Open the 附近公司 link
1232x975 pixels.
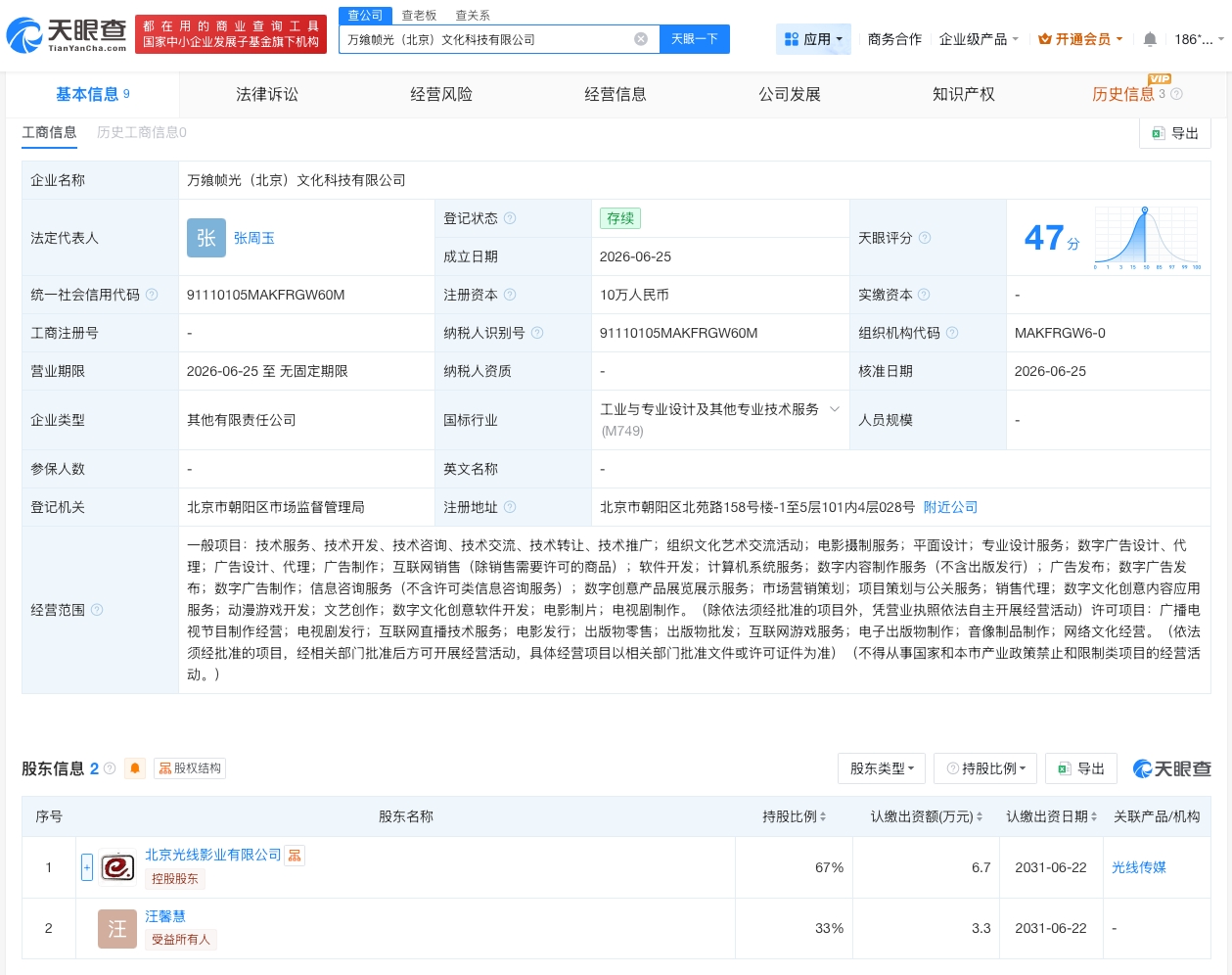pyautogui.click(x=950, y=507)
